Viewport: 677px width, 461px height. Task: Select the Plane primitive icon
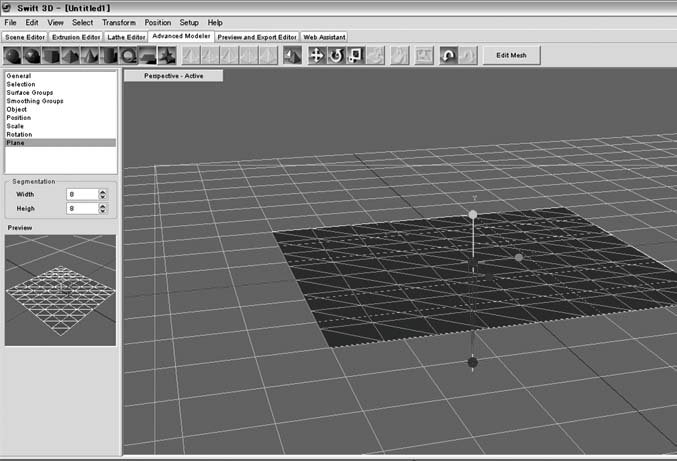pos(148,55)
